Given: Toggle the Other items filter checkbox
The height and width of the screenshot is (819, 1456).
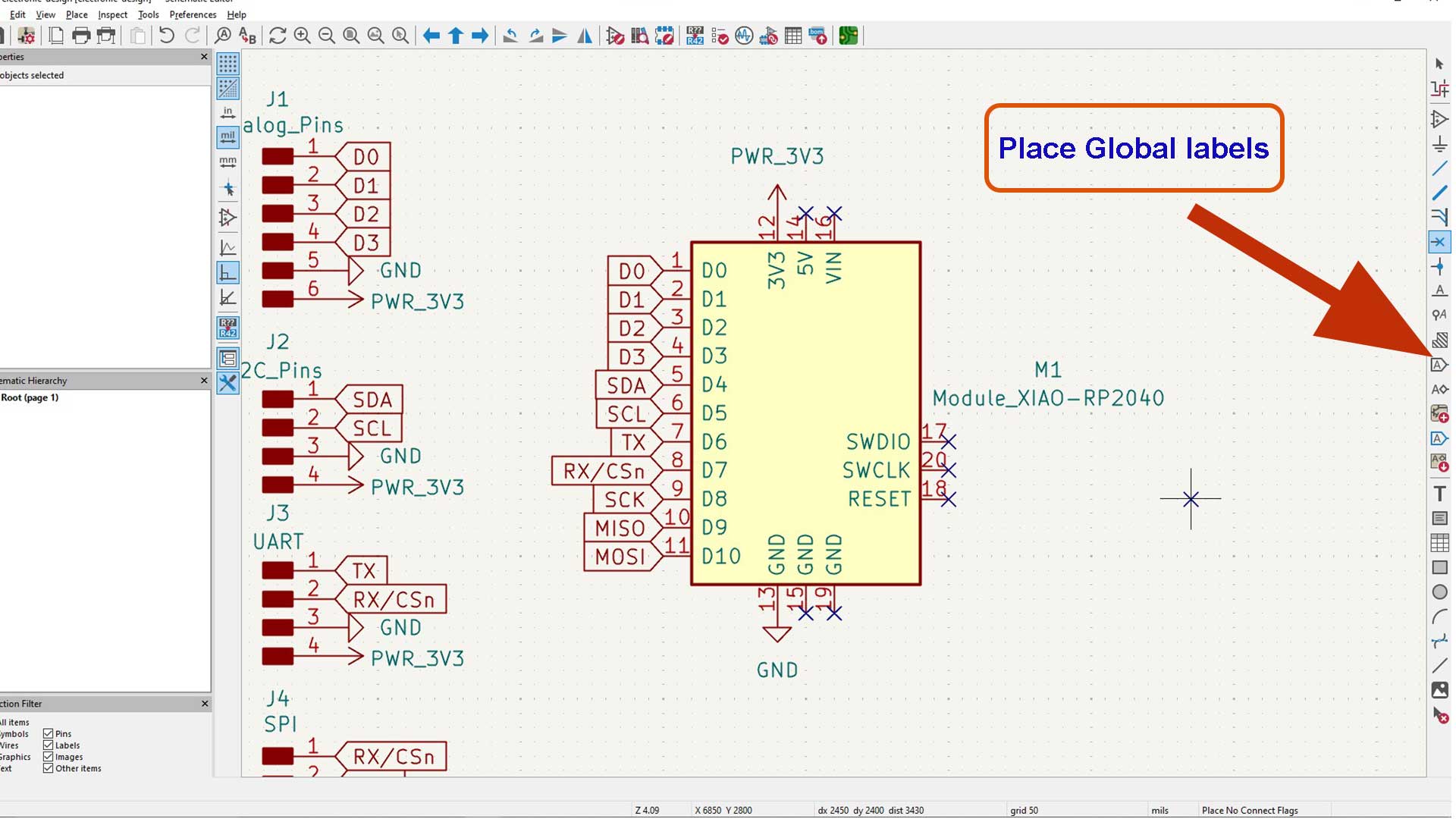Looking at the screenshot, I should point(48,768).
